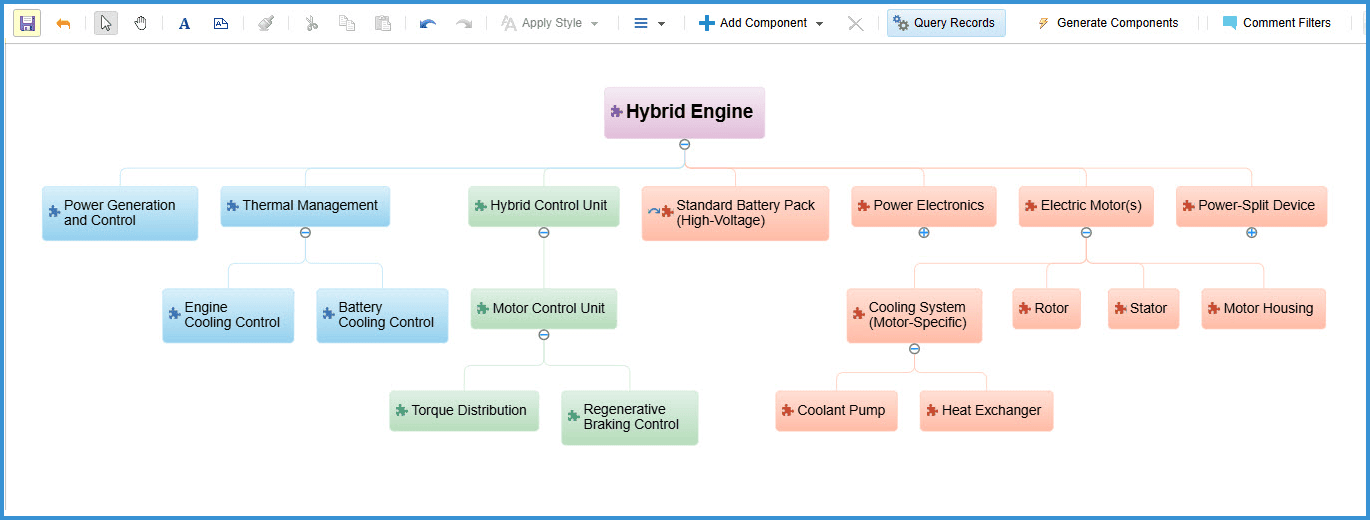Collapse the Cooling System (Motor-Specific) branch
Image resolution: width=1370 pixels, height=520 pixels.
914,349
